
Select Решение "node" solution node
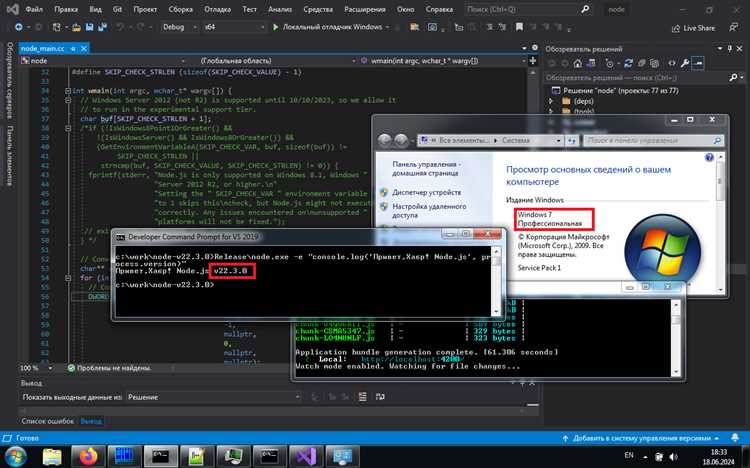tap(615, 90)
